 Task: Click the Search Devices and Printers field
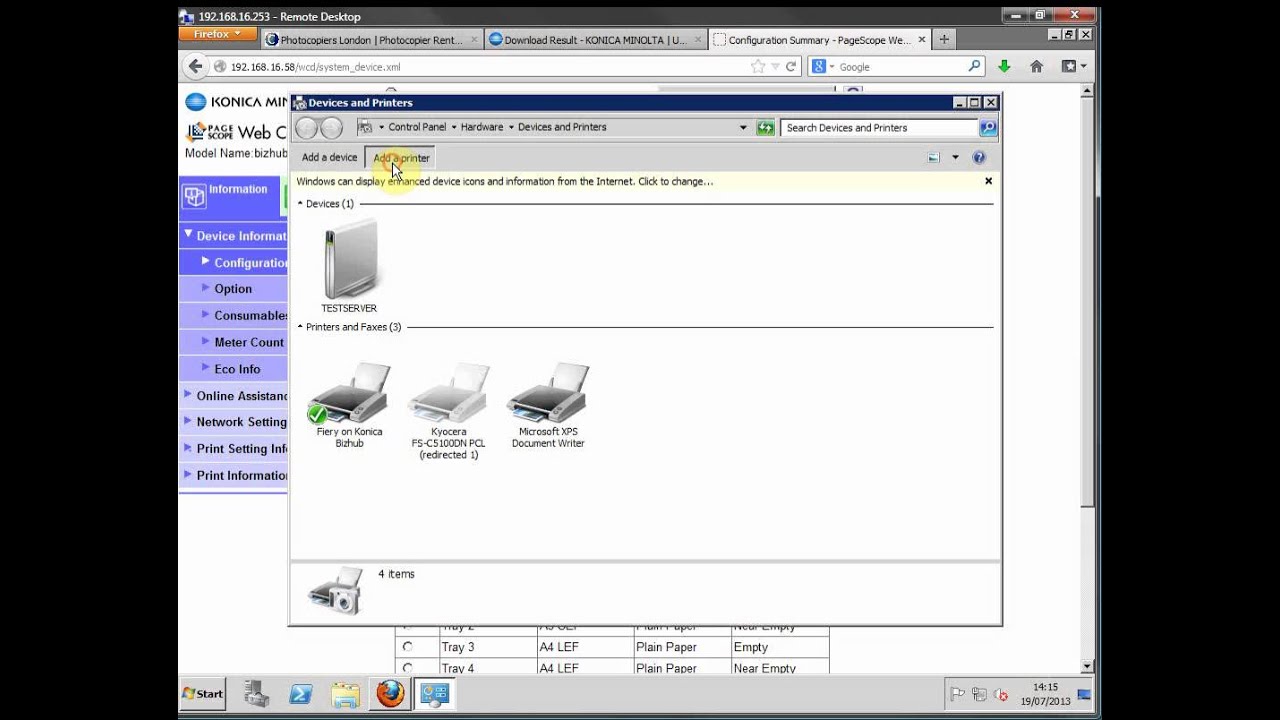click(x=880, y=128)
